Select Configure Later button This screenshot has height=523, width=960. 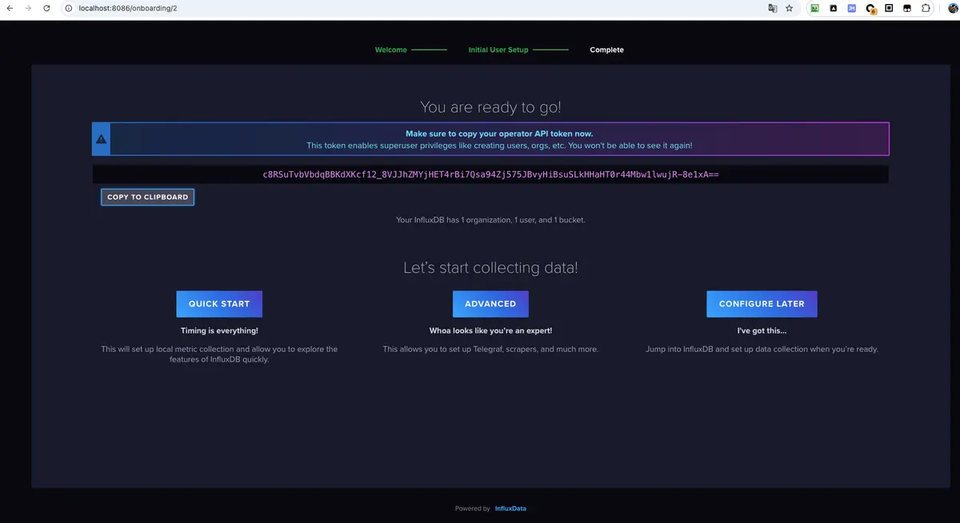click(x=762, y=304)
